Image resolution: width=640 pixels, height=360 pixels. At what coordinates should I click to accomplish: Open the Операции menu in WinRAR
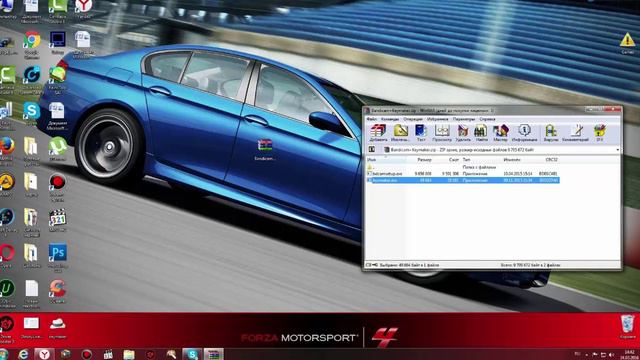(x=413, y=119)
